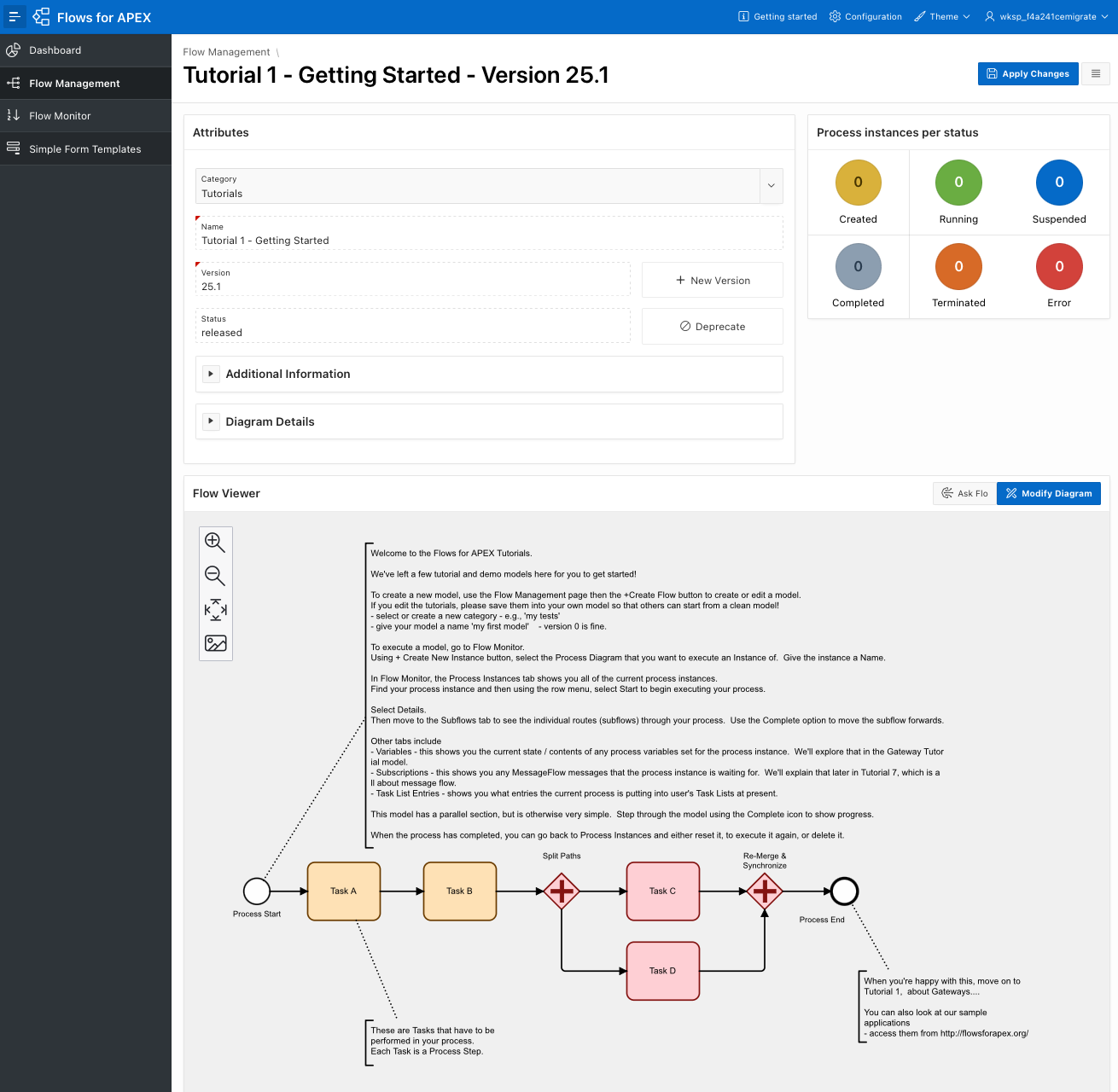This screenshot has width=1118, height=1092.
Task: Open the page actions menu icon
Action: 1096,74
